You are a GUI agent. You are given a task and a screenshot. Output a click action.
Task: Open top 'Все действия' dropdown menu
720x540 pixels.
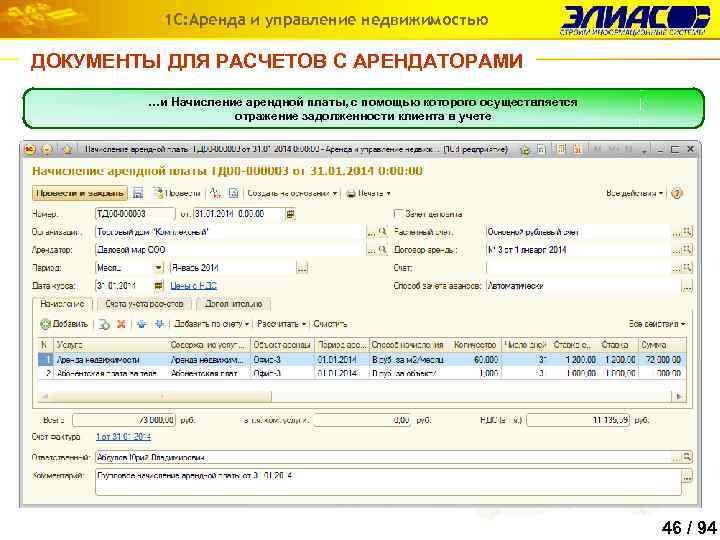[634, 193]
